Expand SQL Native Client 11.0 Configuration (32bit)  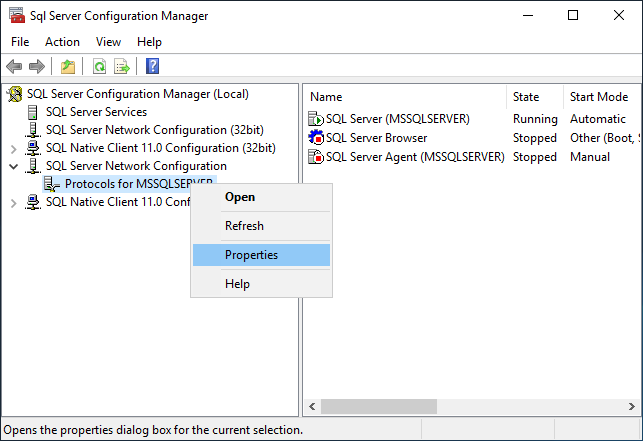[13, 148]
